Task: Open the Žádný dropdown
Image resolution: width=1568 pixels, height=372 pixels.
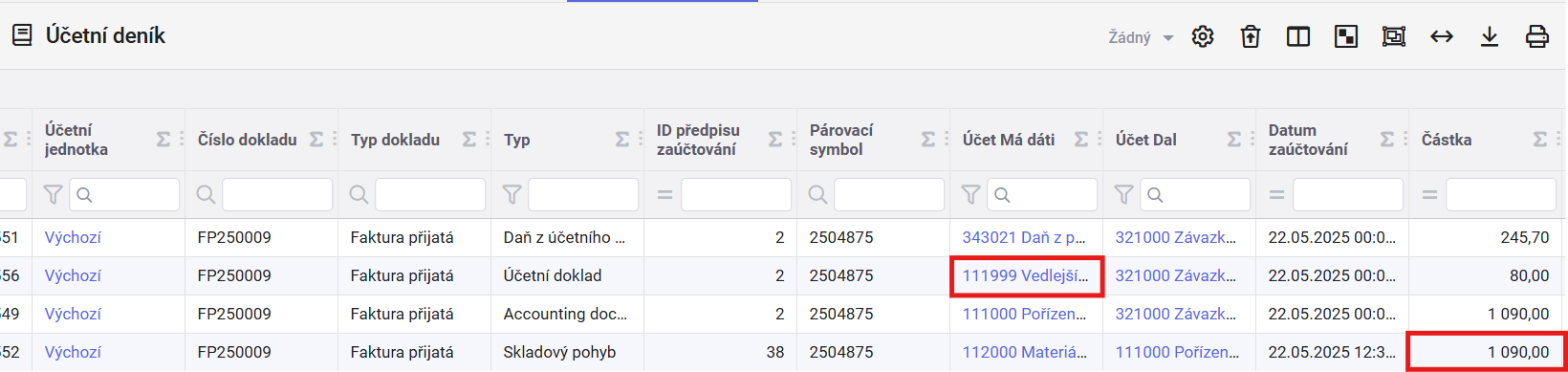Action: click(x=1141, y=37)
